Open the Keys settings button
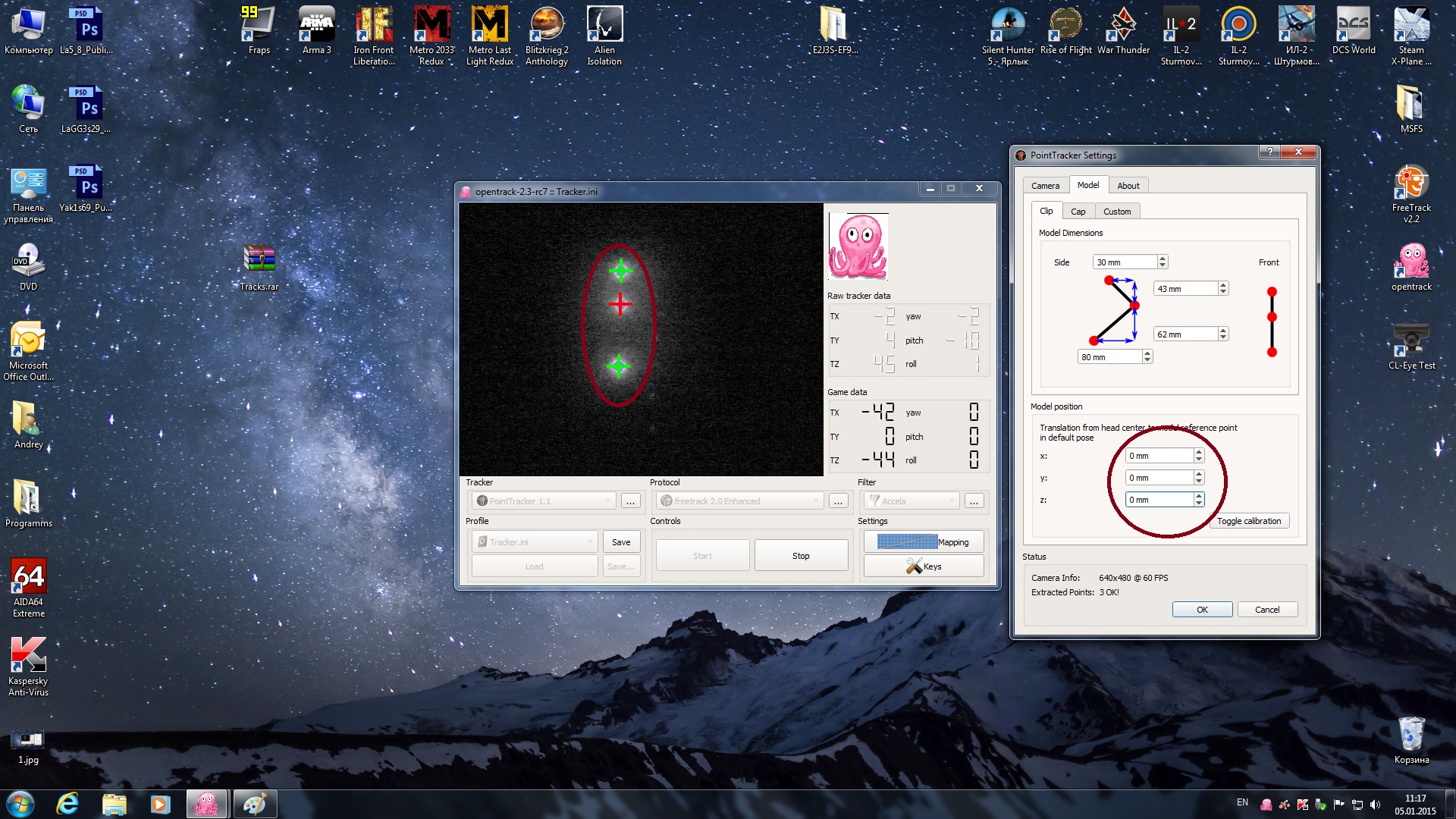Screen dimensions: 1456x819 [x=924, y=566]
